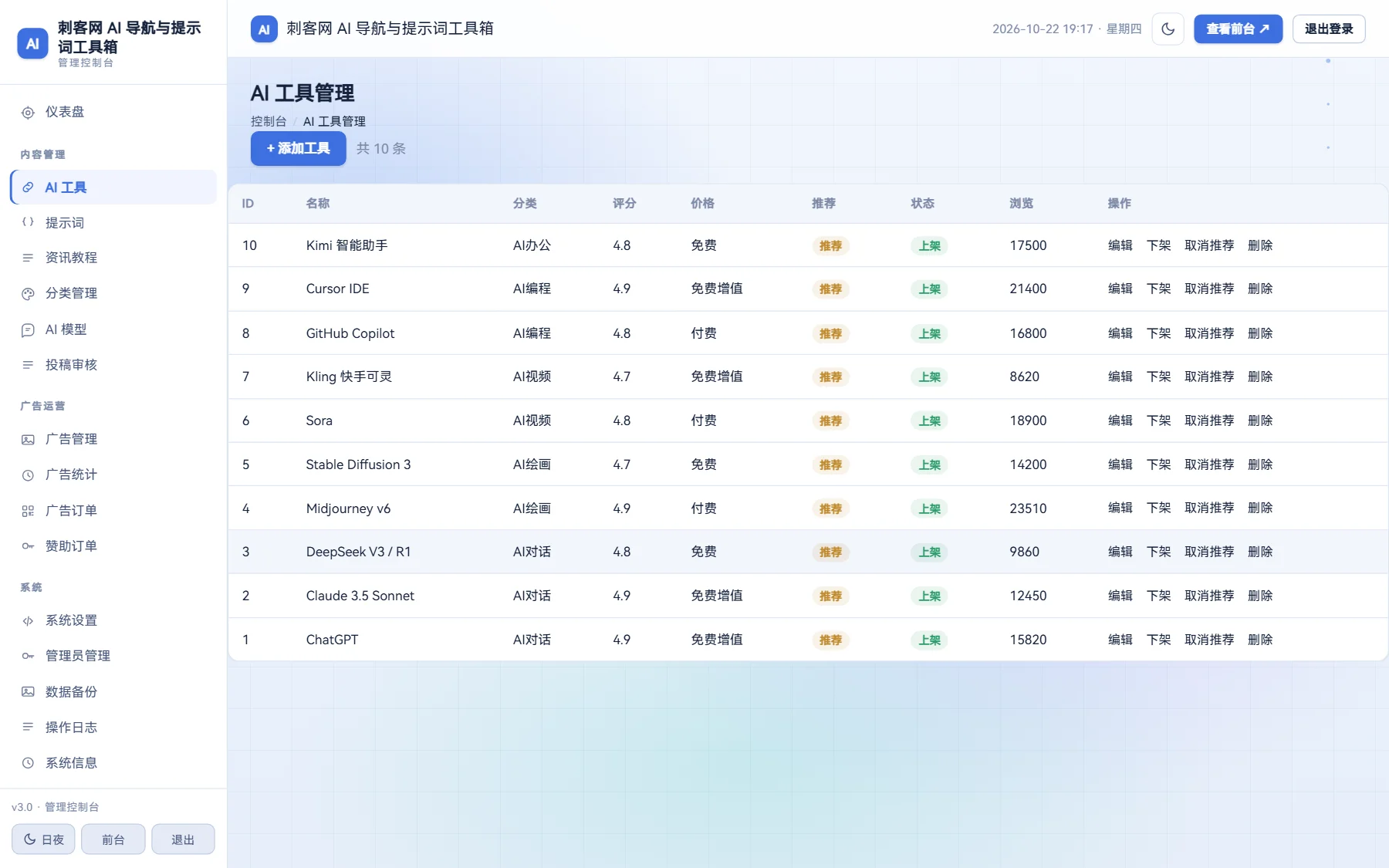The height and width of the screenshot is (868, 1389).
Task: Click 添加工具 button
Action: (299, 148)
